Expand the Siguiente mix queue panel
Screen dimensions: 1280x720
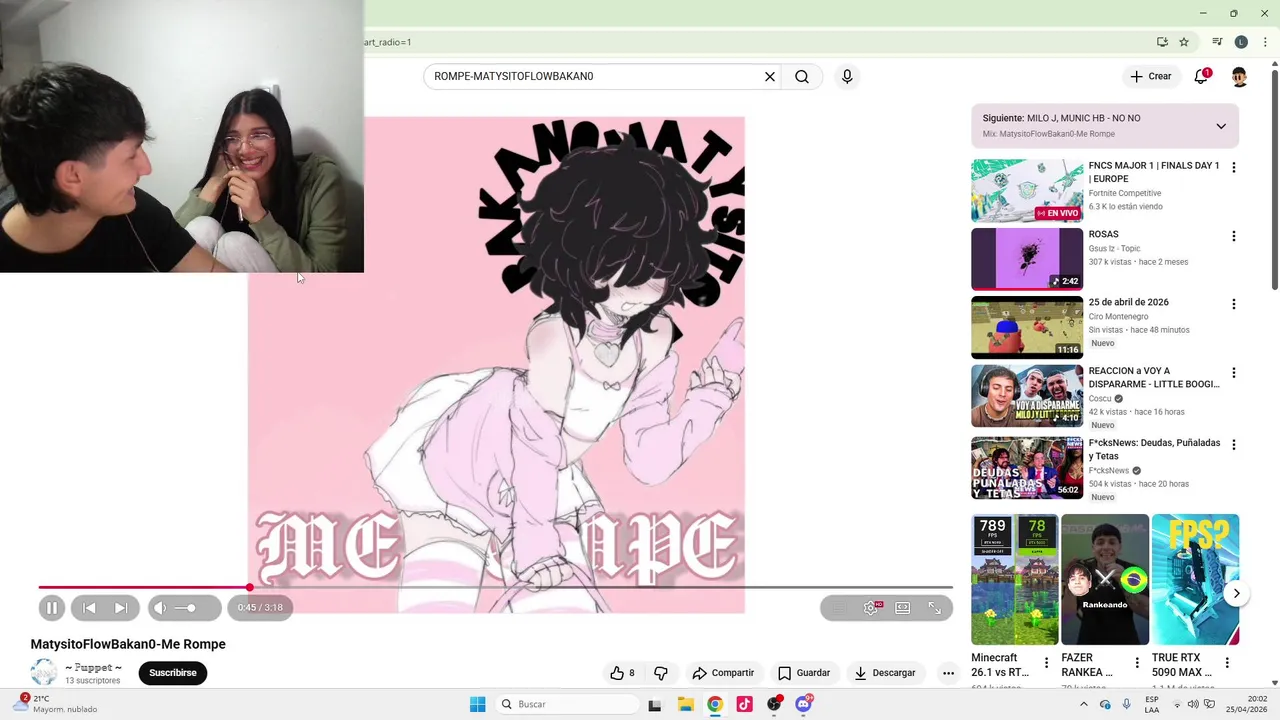[x=1221, y=126]
